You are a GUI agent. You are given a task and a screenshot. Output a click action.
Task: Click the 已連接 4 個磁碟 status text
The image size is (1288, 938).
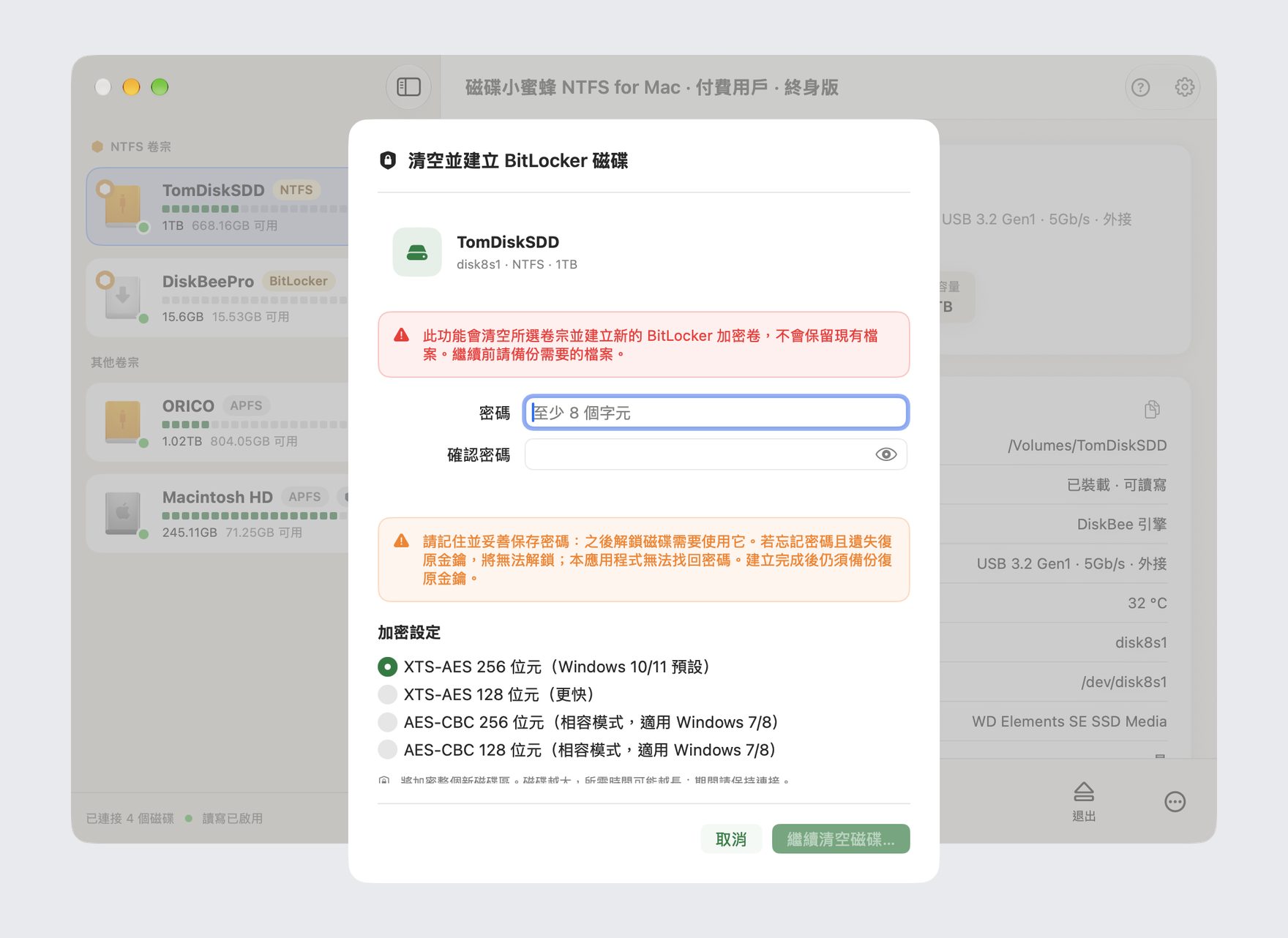[x=130, y=818]
